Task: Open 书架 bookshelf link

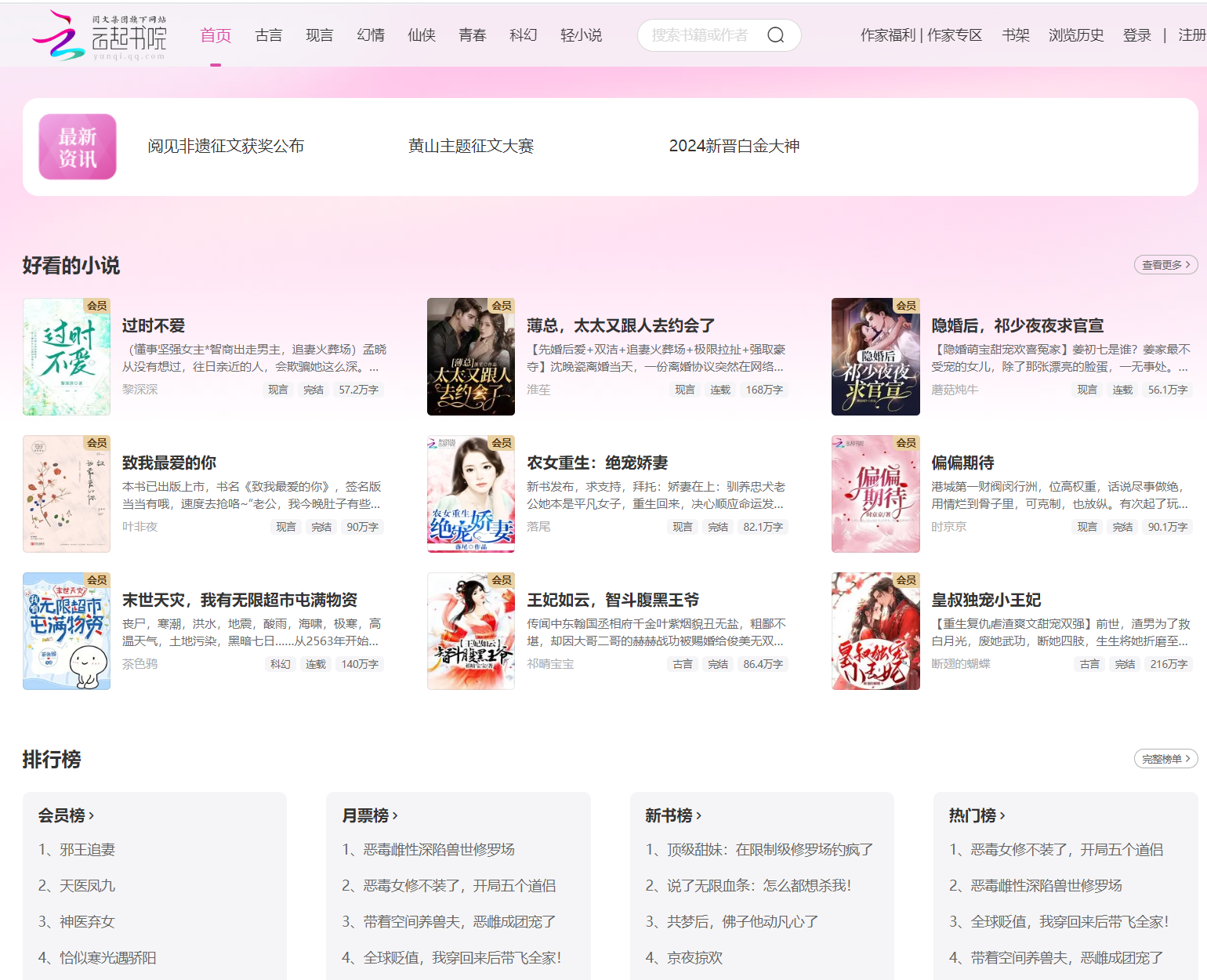Action: (1015, 35)
